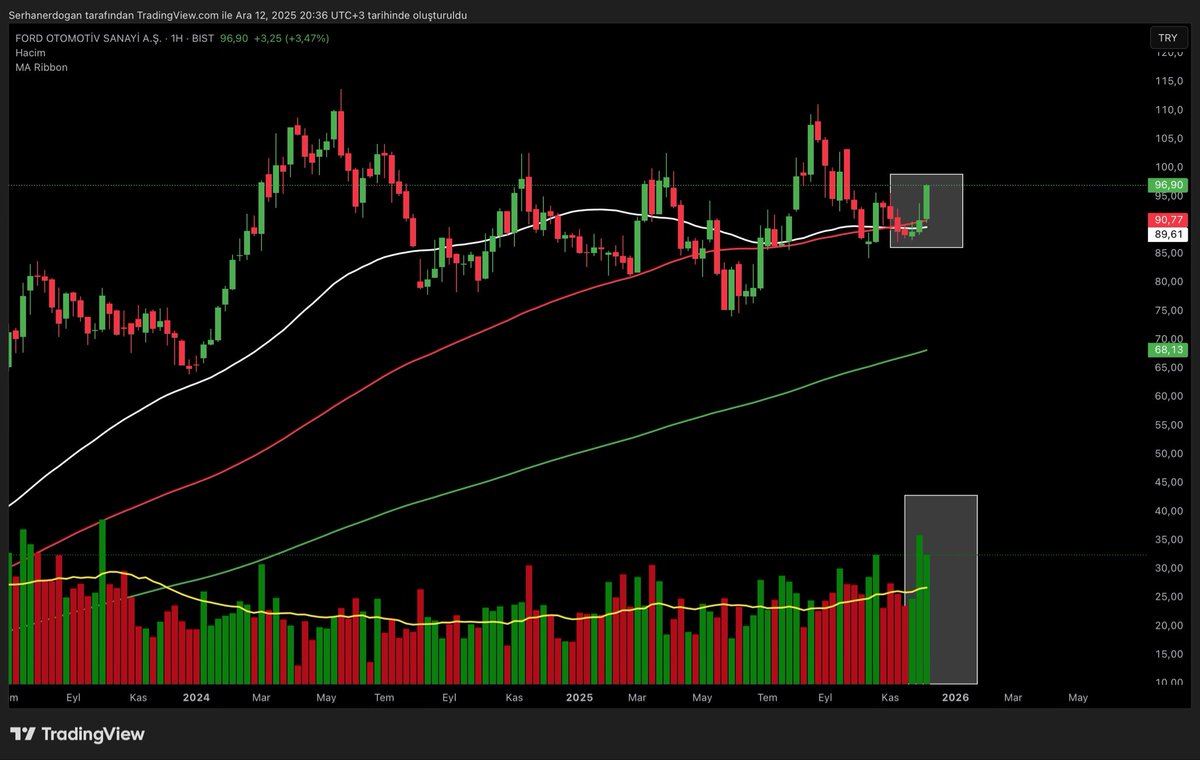Click the 120,0 price axis label
Image resolution: width=1200 pixels, height=760 pixels.
1170,52
